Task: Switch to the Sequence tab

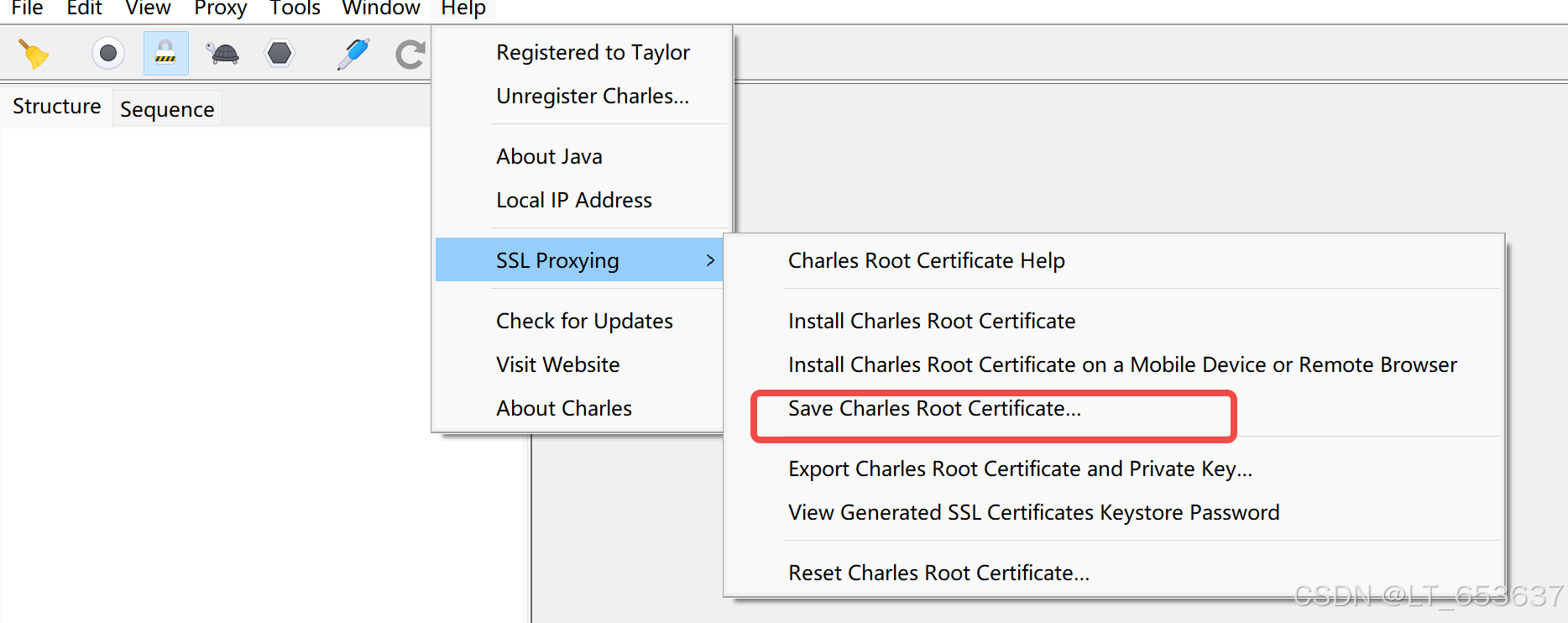Action: [167, 109]
